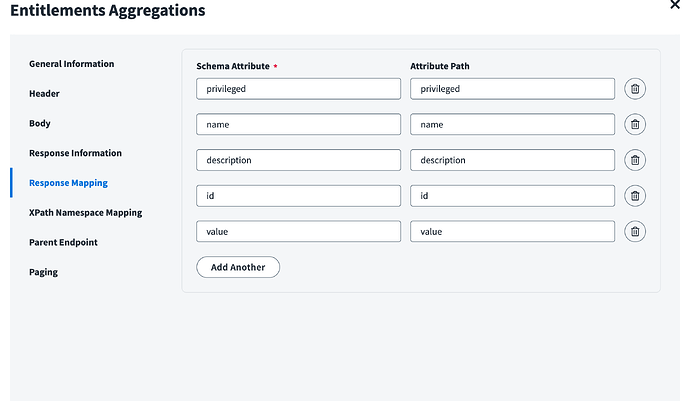Delete the name attribute mapping row
Image resolution: width=690 pixels, height=401 pixels.
point(634,124)
